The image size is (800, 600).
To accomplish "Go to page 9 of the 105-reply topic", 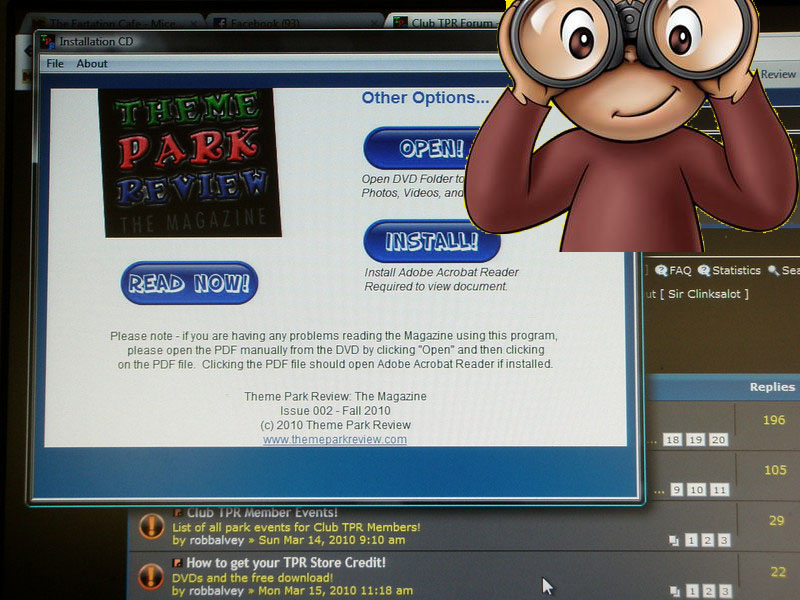I will tap(677, 490).
